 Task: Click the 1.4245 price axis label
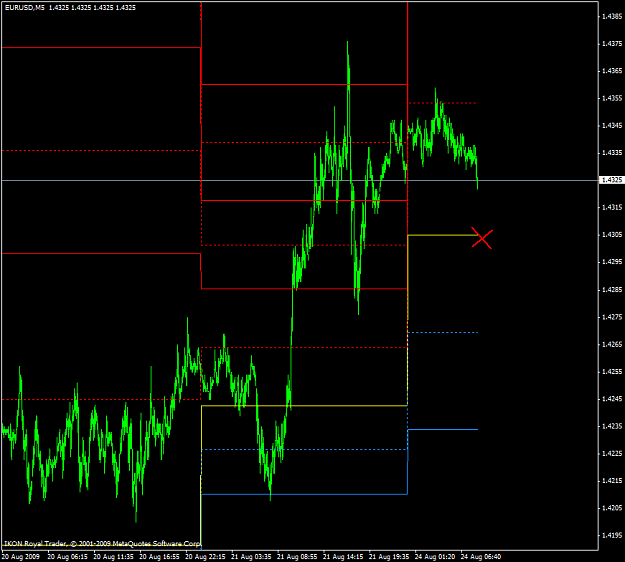pyautogui.click(x=612, y=399)
